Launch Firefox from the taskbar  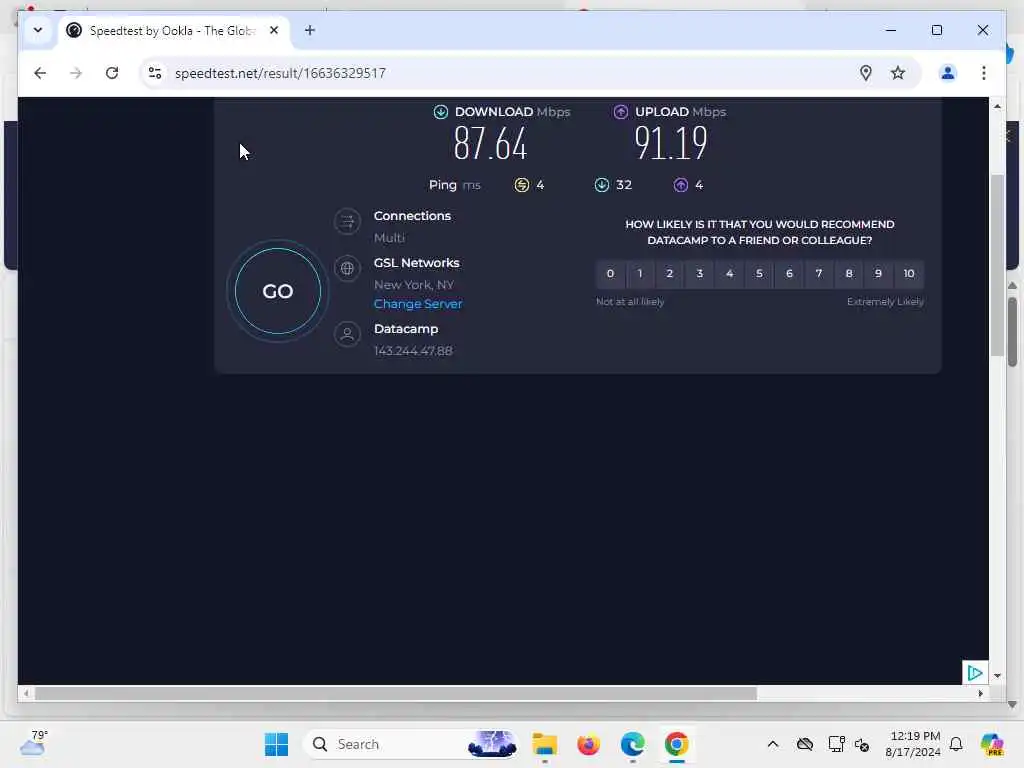pyautogui.click(x=588, y=744)
